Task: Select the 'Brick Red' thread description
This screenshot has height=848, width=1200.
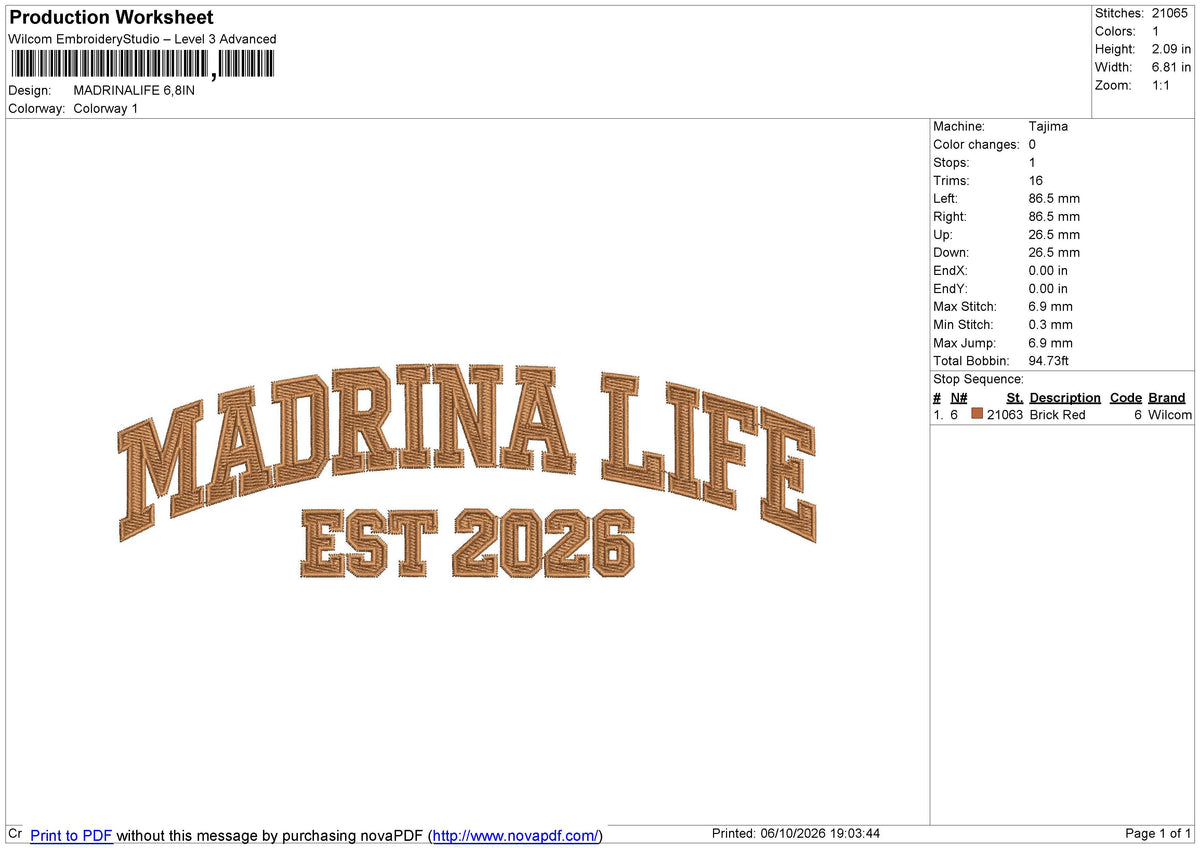Action: (x=1057, y=414)
